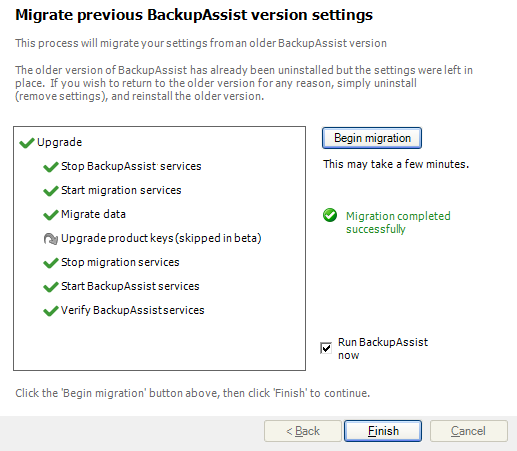The width and height of the screenshot is (517, 451).
Task: Click the checkmark beside Migrate data
Action: pyautogui.click(x=51, y=215)
